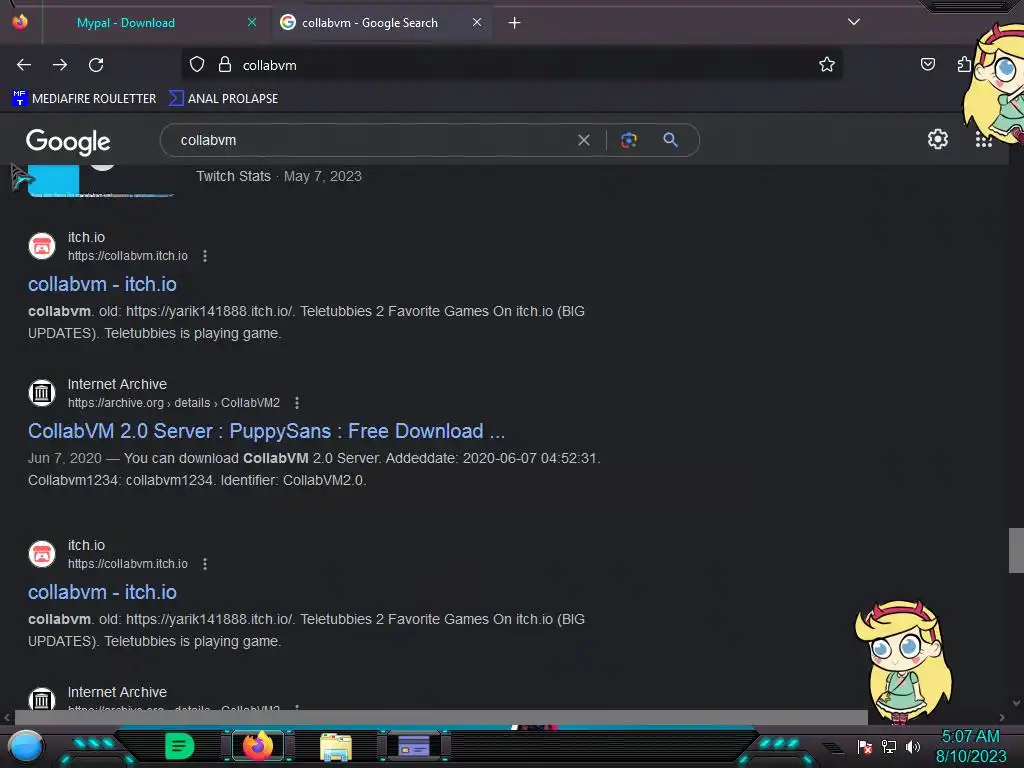1024x768 pixels.
Task: Click the second itch.io site favicon
Action: [42, 554]
